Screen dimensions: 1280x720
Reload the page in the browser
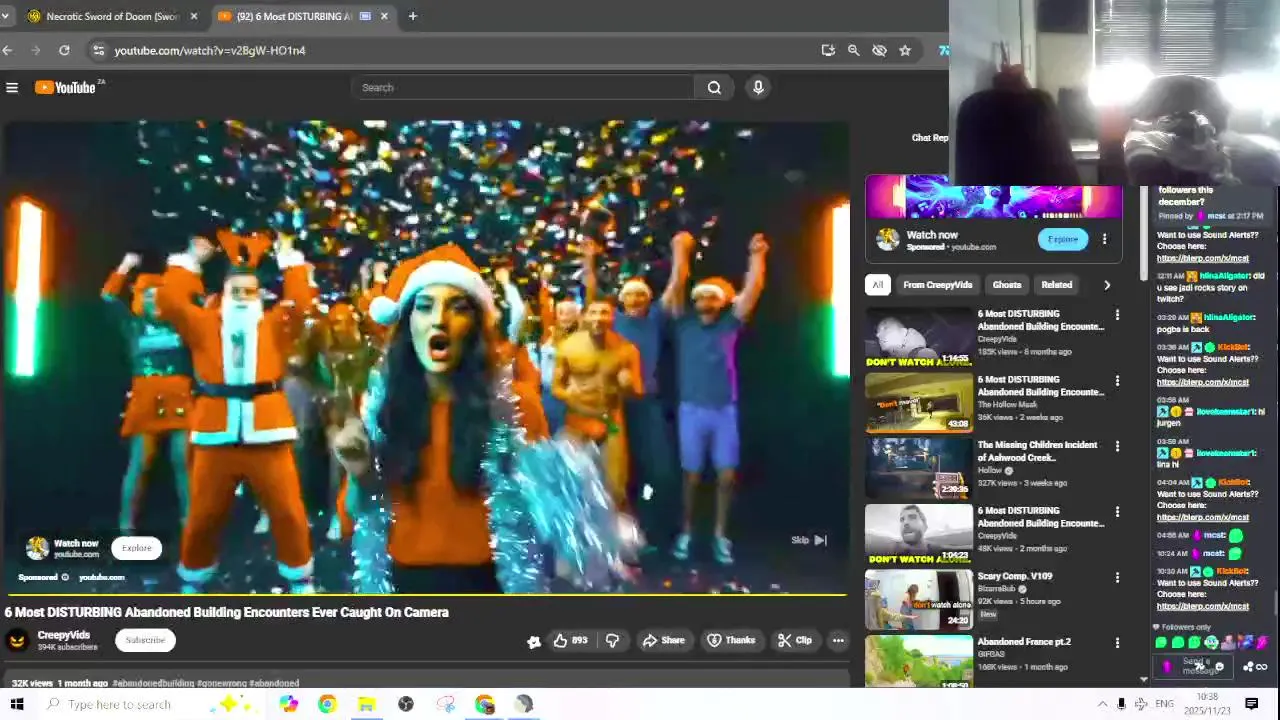pos(64,50)
